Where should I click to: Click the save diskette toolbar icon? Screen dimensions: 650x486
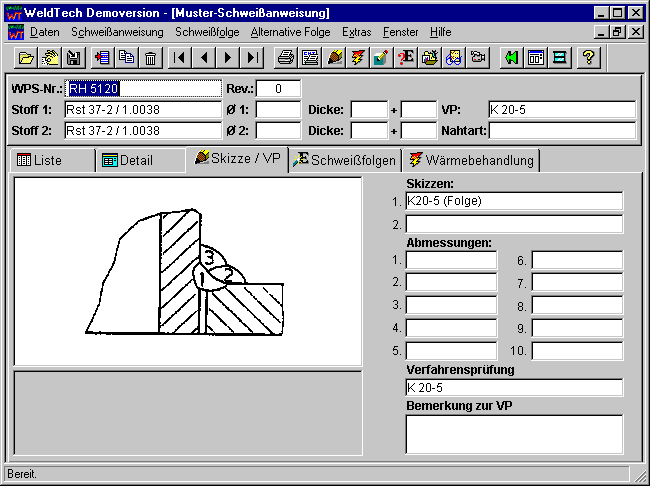(x=73, y=57)
